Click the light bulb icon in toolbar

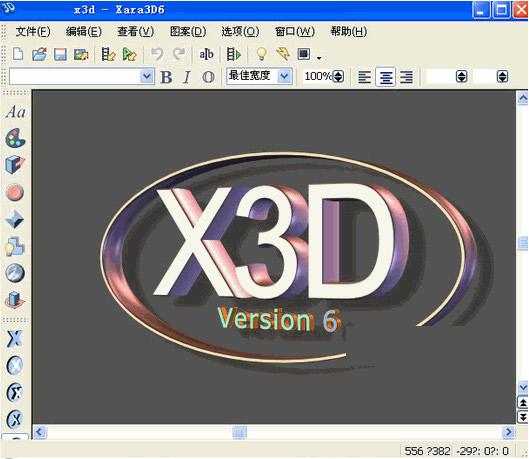coord(261,54)
